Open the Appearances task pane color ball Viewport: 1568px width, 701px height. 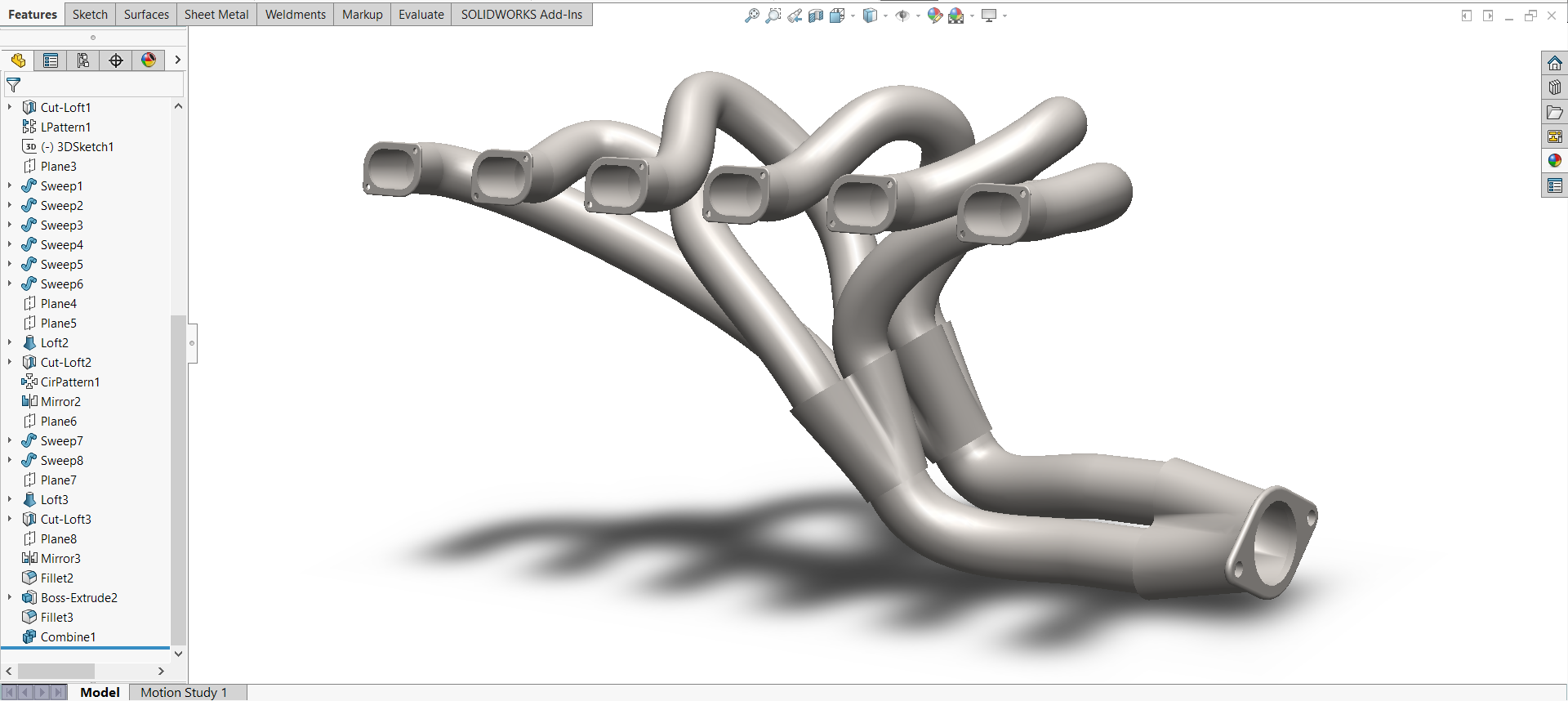pyautogui.click(x=1555, y=161)
